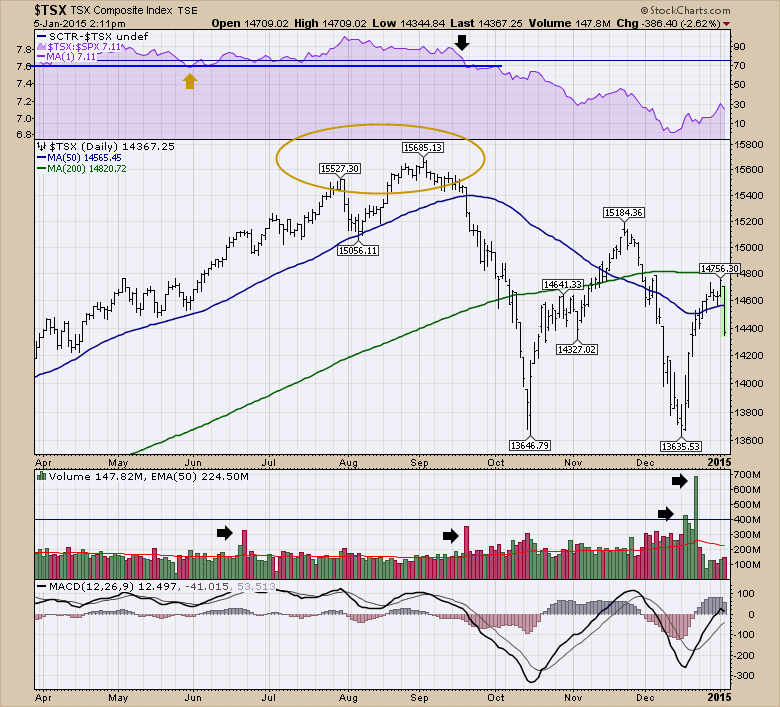Click the blue line swatch for MA(50)
The height and width of the screenshot is (707, 780).
coord(41,158)
